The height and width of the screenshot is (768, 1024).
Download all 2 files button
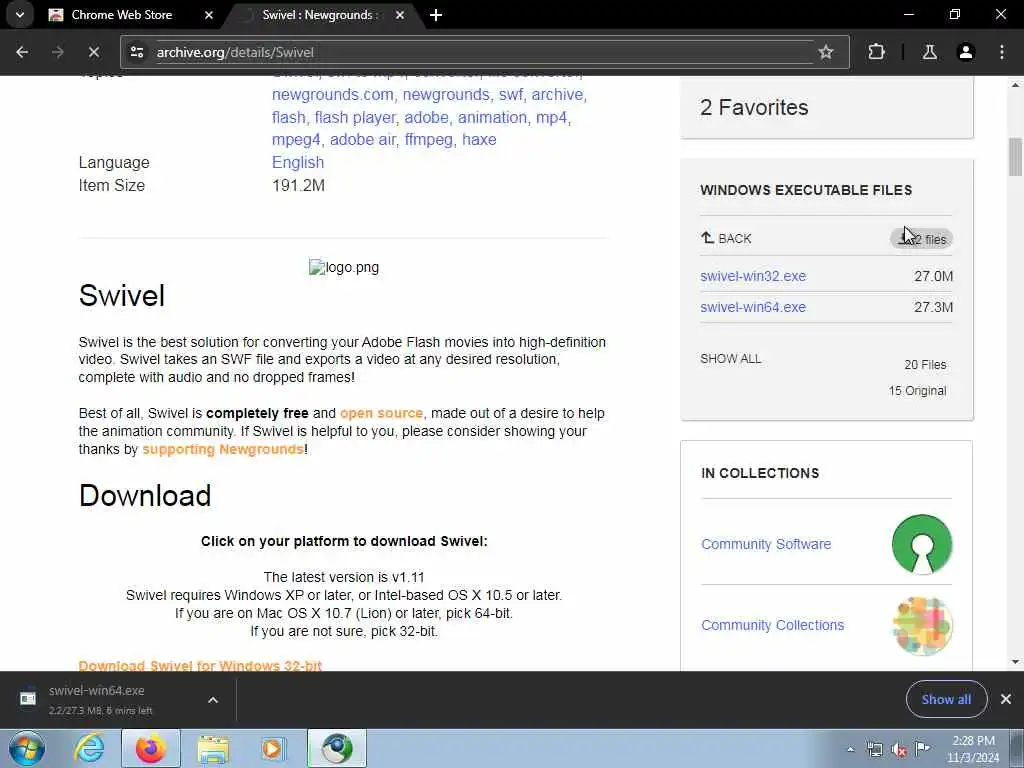[921, 239]
